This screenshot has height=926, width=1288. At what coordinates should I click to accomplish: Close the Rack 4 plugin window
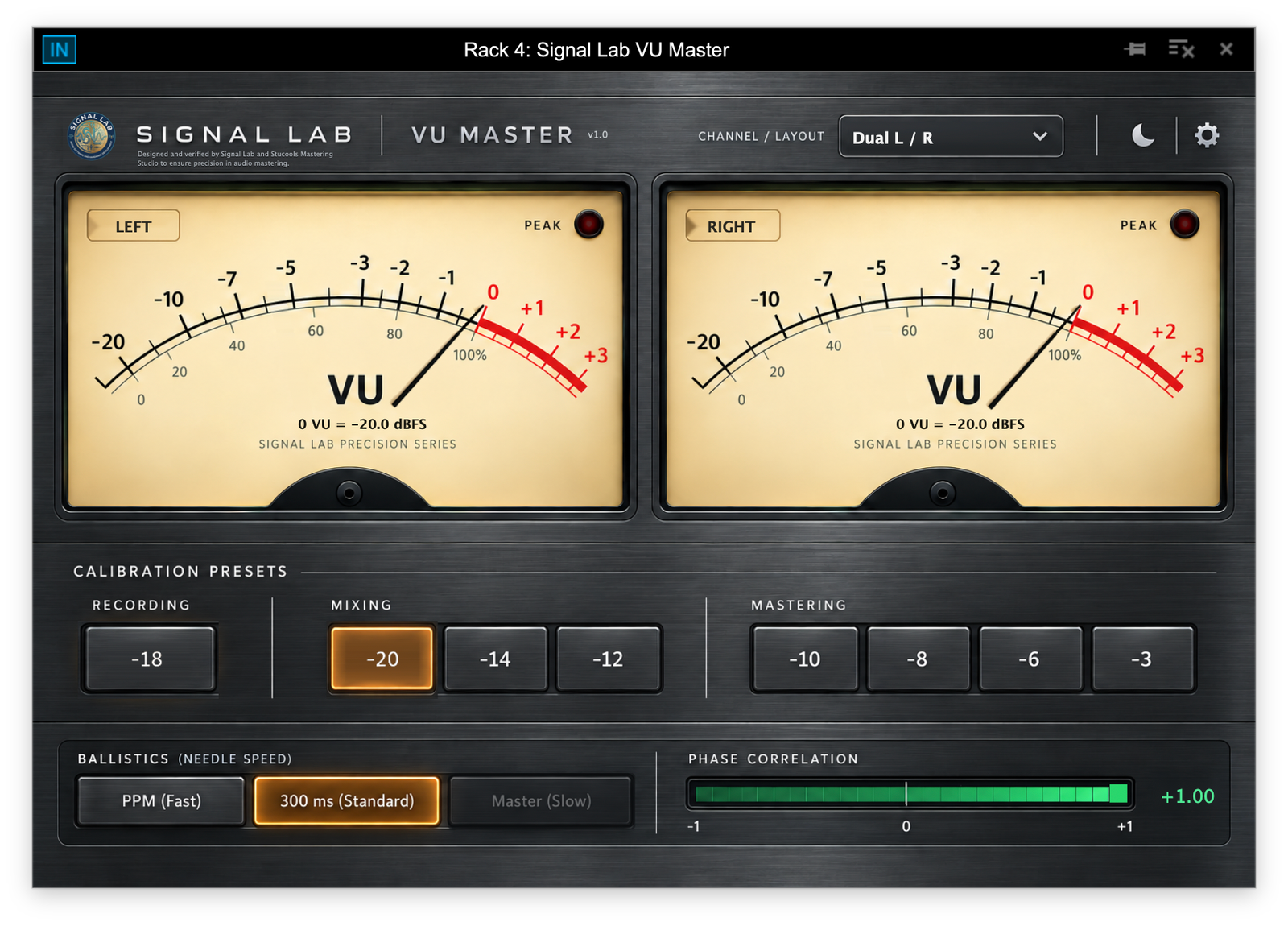tap(1226, 49)
